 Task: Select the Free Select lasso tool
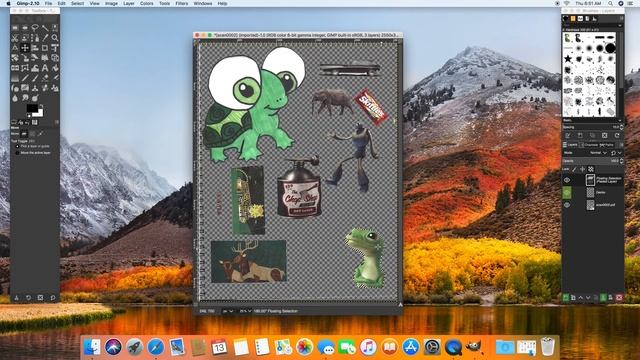pyautogui.click(x=35, y=28)
